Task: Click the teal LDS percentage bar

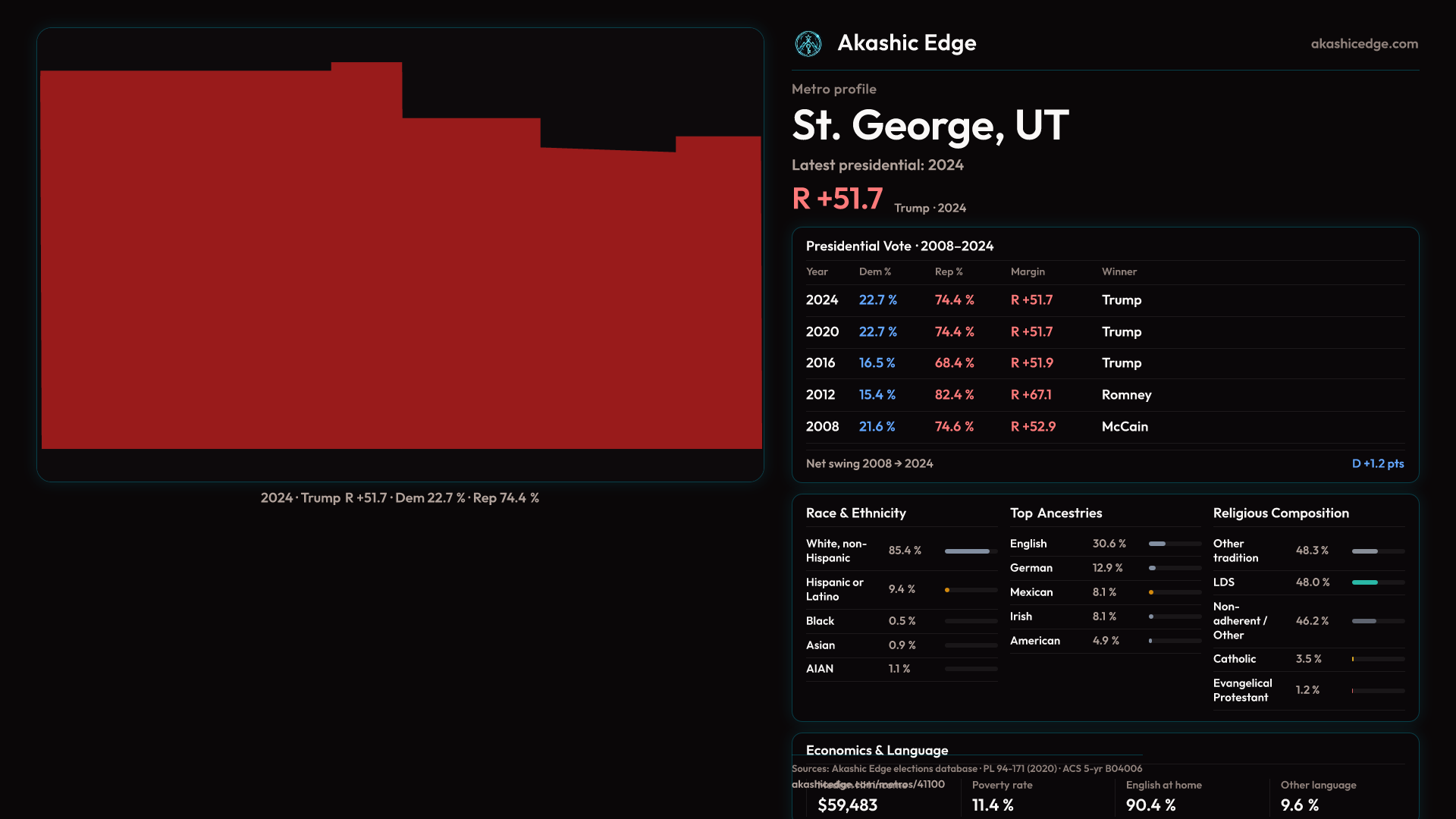Action: [1364, 582]
